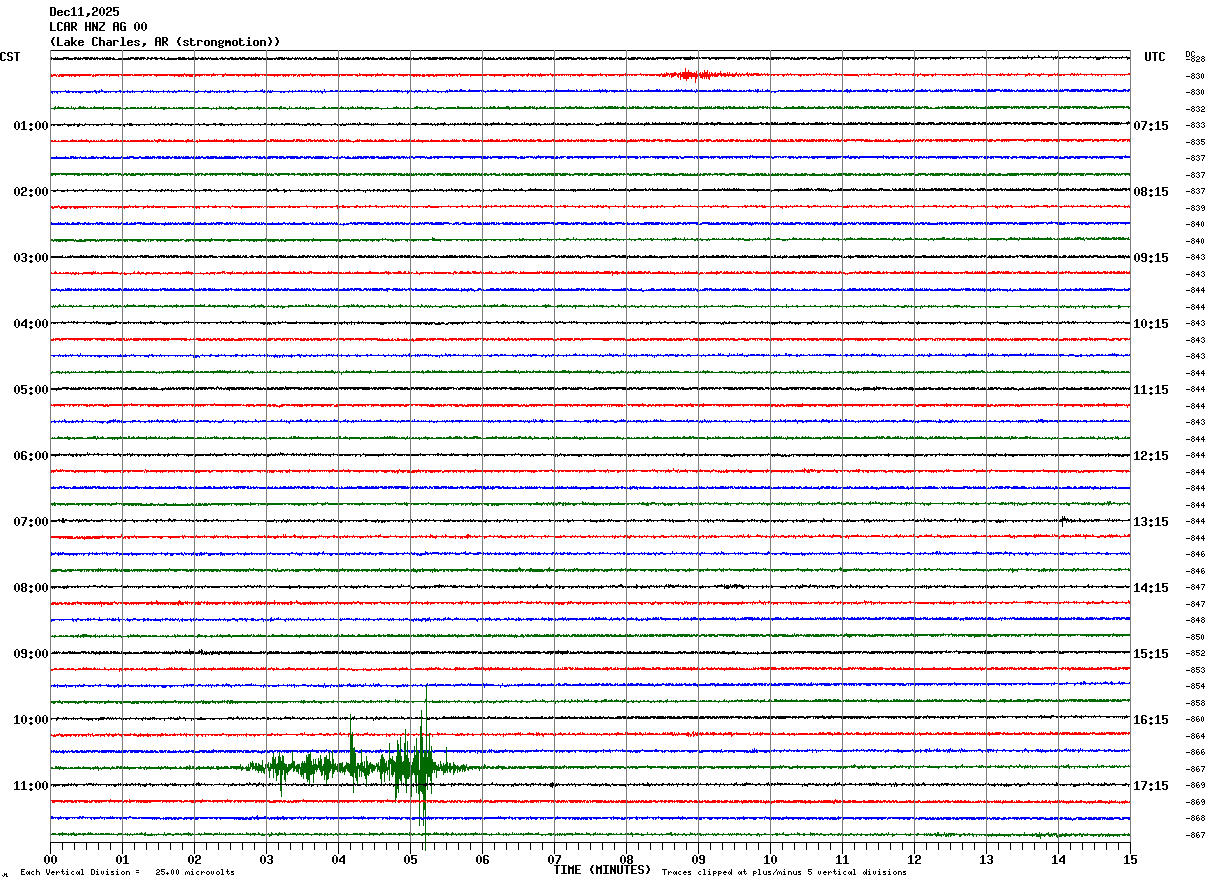Click the red seismic burst near minute 09
Viewport: 1210px width, 886px height.
point(690,75)
